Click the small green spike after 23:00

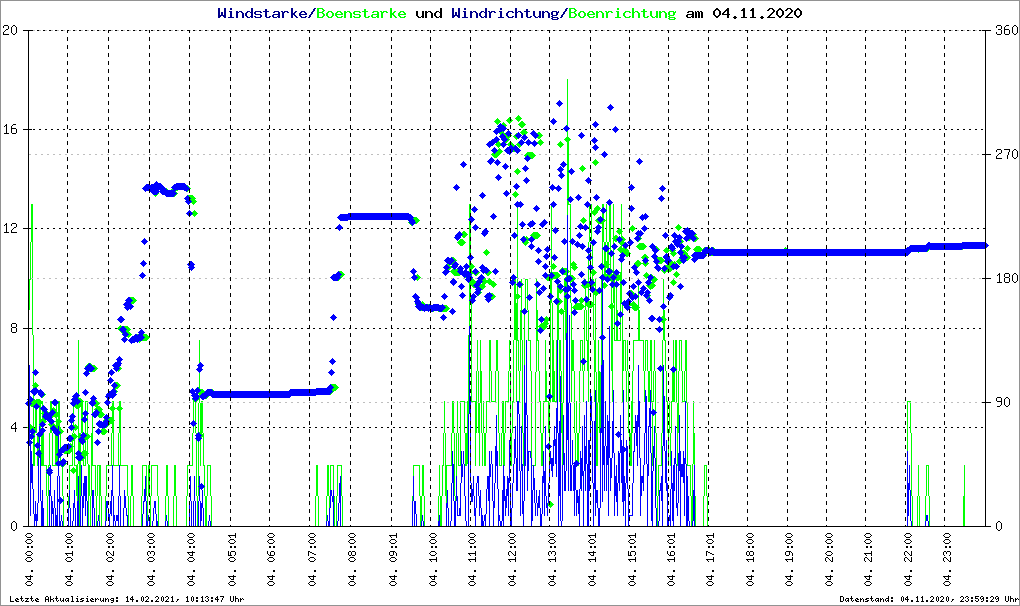tap(964, 495)
